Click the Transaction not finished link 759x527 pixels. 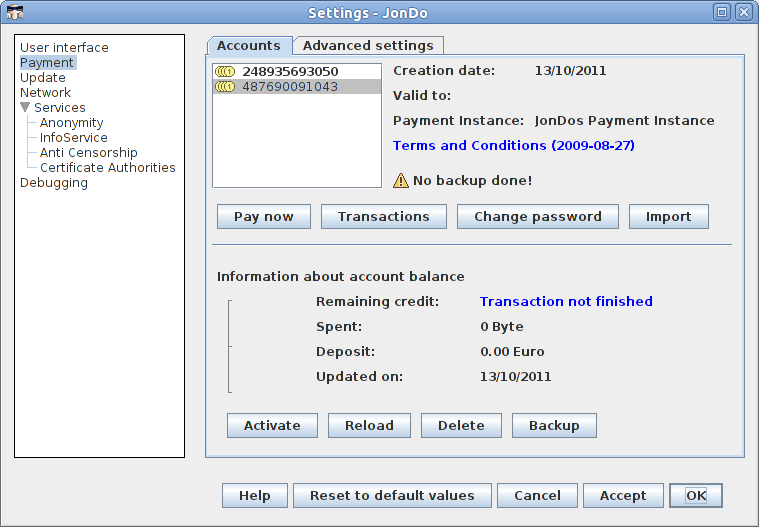[x=566, y=301]
